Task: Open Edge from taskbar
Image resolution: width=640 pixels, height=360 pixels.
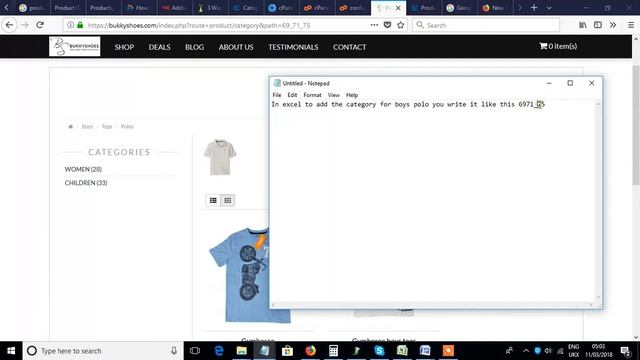Action: pos(219,351)
